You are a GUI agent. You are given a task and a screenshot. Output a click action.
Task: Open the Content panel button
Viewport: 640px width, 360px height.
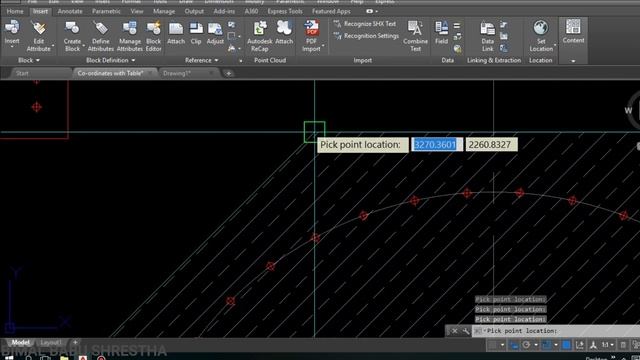573,31
